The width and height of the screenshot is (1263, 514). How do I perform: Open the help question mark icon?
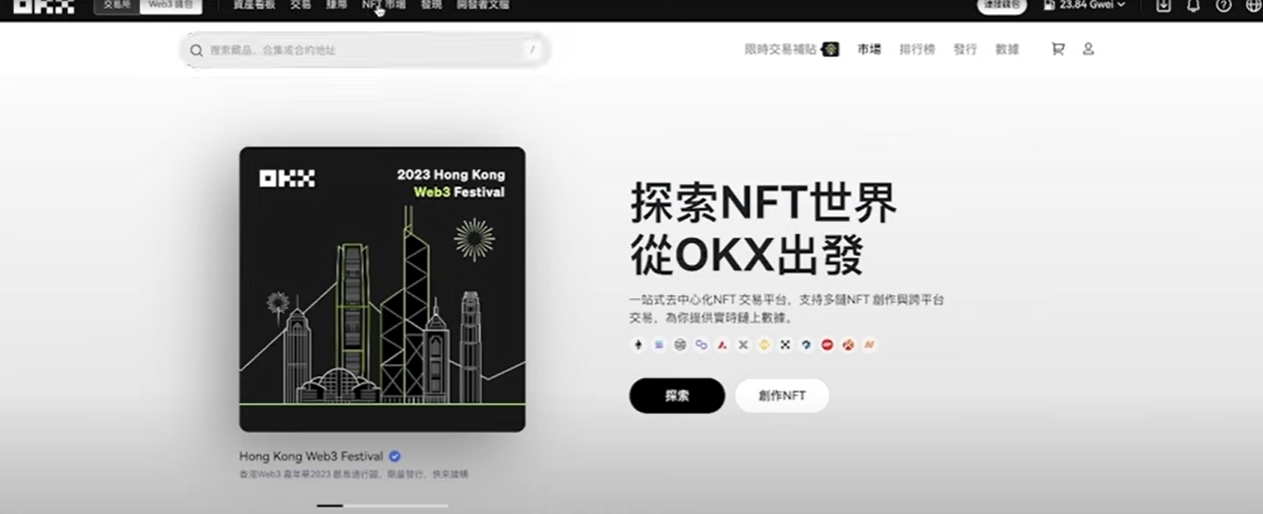coord(1223,5)
